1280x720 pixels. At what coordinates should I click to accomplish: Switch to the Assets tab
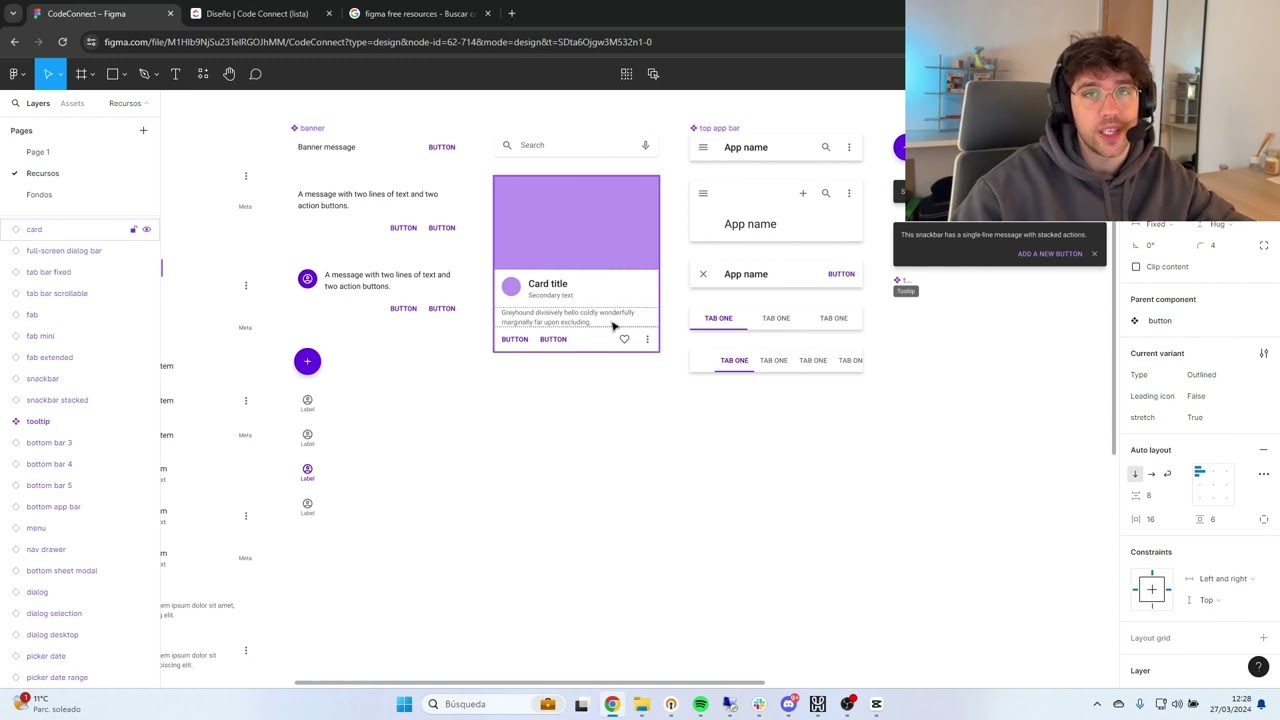click(x=72, y=103)
